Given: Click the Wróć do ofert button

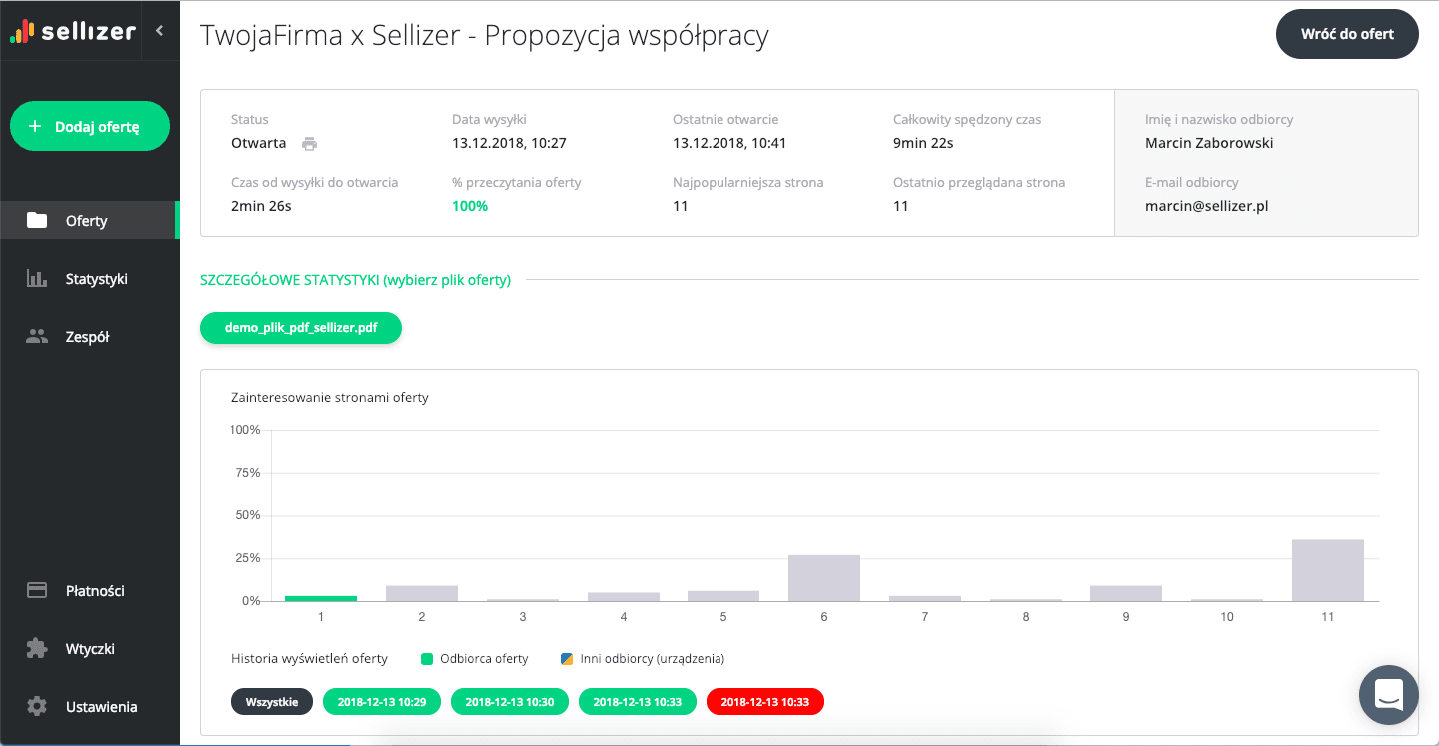Looking at the screenshot, I should tap(1346, 33).
